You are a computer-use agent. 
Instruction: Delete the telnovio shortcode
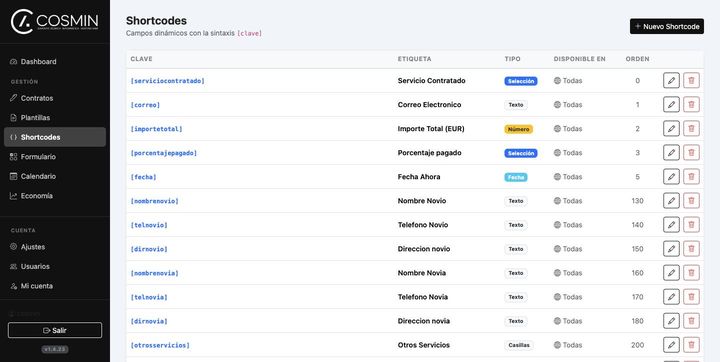click(691, 225)
